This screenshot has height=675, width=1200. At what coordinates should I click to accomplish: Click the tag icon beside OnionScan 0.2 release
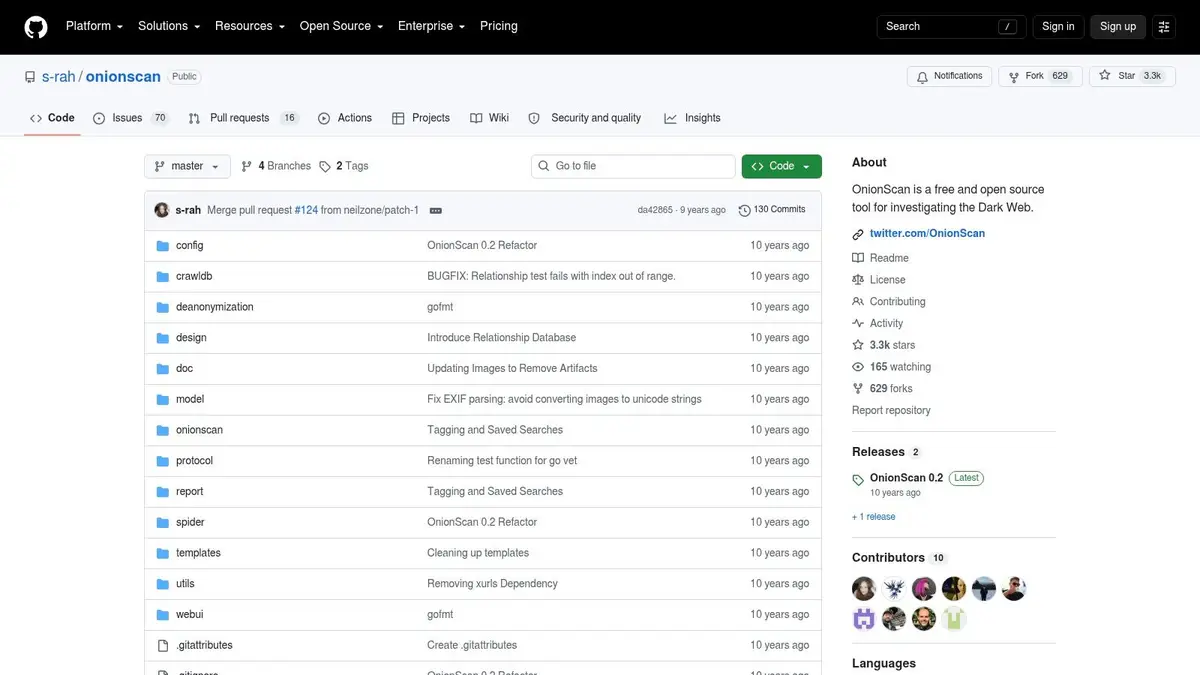point(858,480)
